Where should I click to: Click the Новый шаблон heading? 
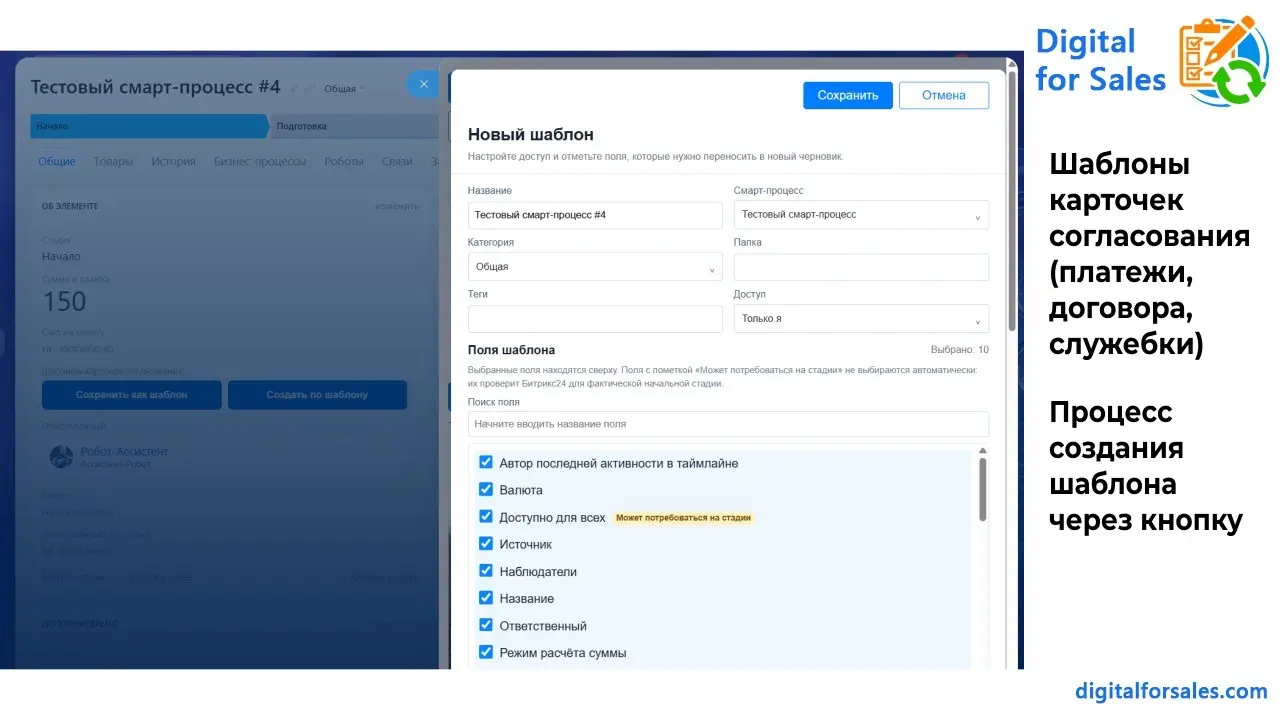pos(530,134)
